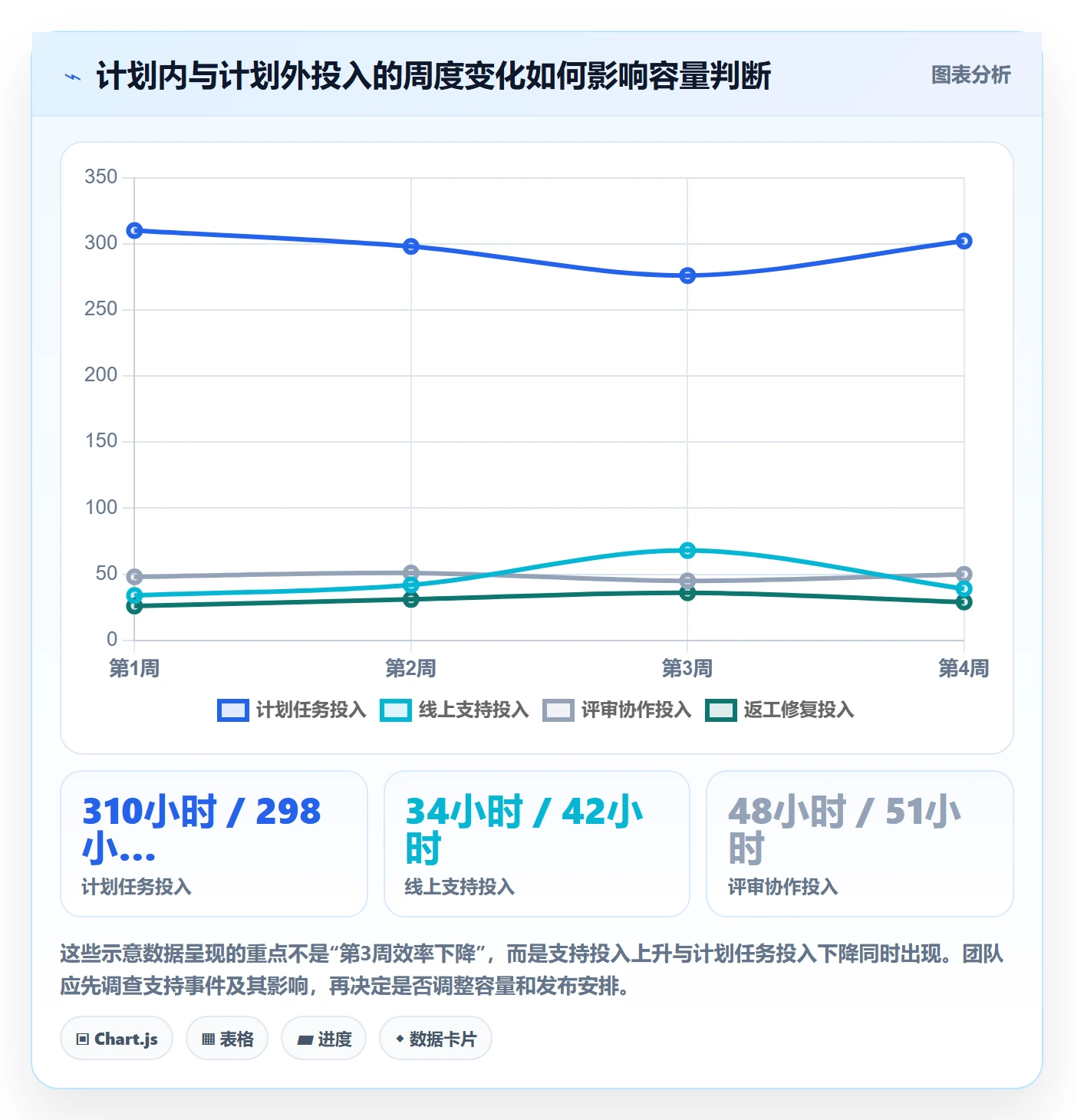Select 返工修复投入 data point at 第3周
The image size is (1074, 1120).
click(x=687, y=593)
